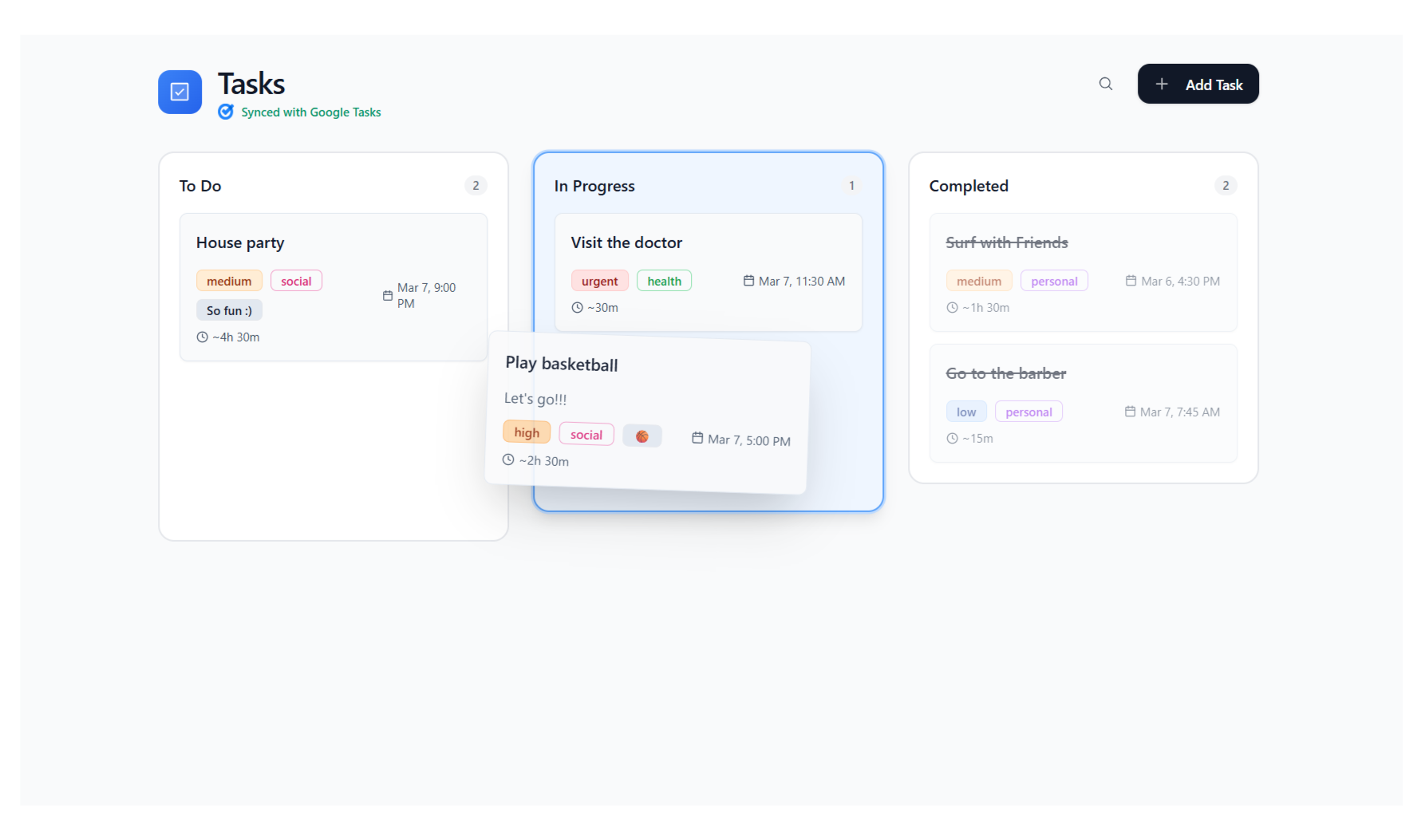This screenshot has height=840, width=1425.
Task: Click the Google Tasks sync check icon
Action: [226, 112]
